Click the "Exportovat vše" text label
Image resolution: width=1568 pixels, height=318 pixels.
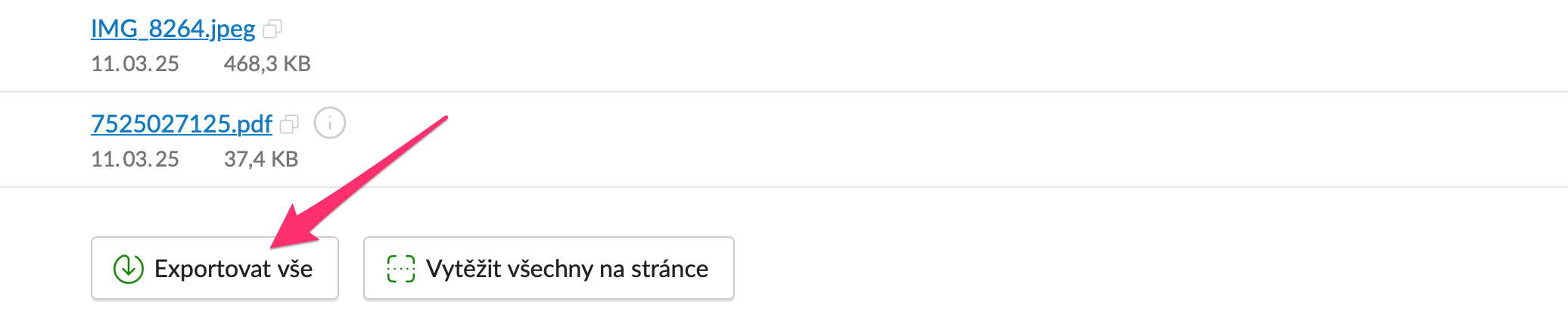click(233, 269)
